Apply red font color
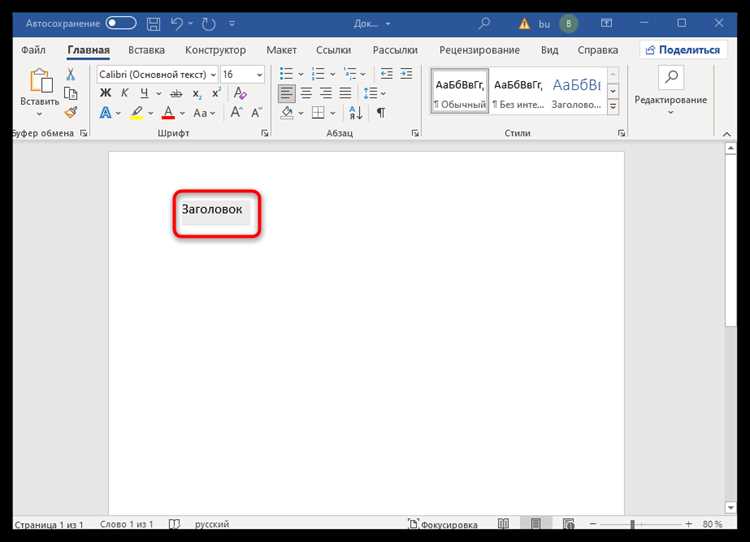Image resolution: width=750 pixels, height=542 pixels. pos(168,113)
